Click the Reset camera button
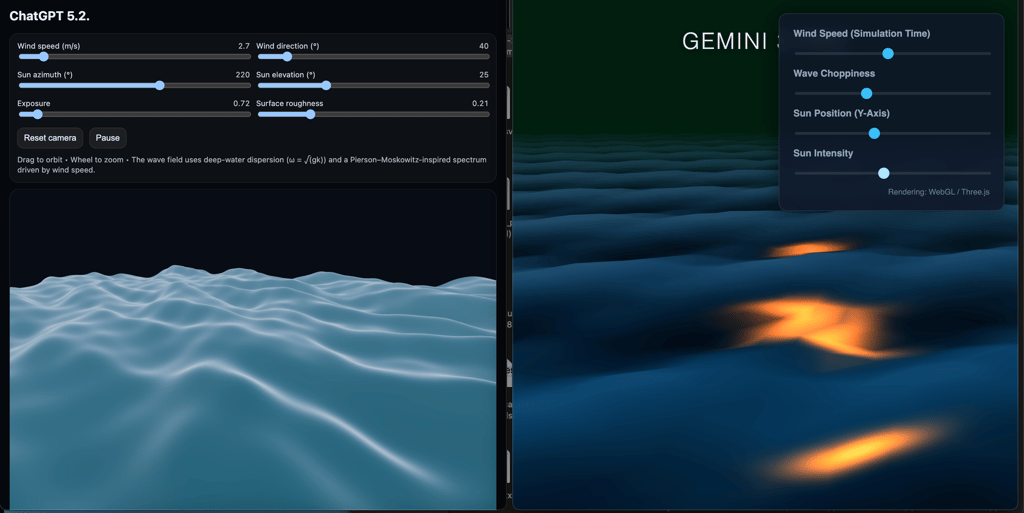The width and height of the screenshot is (1024, 513). pyautogui.click(x=50, y=138)
